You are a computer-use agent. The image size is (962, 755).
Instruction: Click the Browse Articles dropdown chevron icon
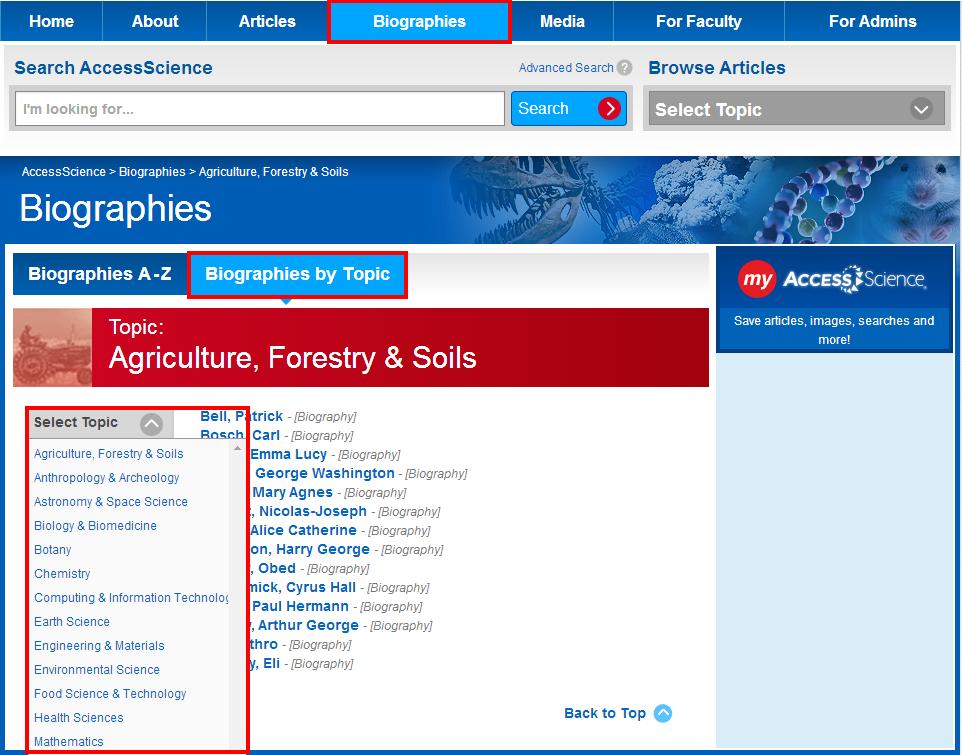click(921, 110)
